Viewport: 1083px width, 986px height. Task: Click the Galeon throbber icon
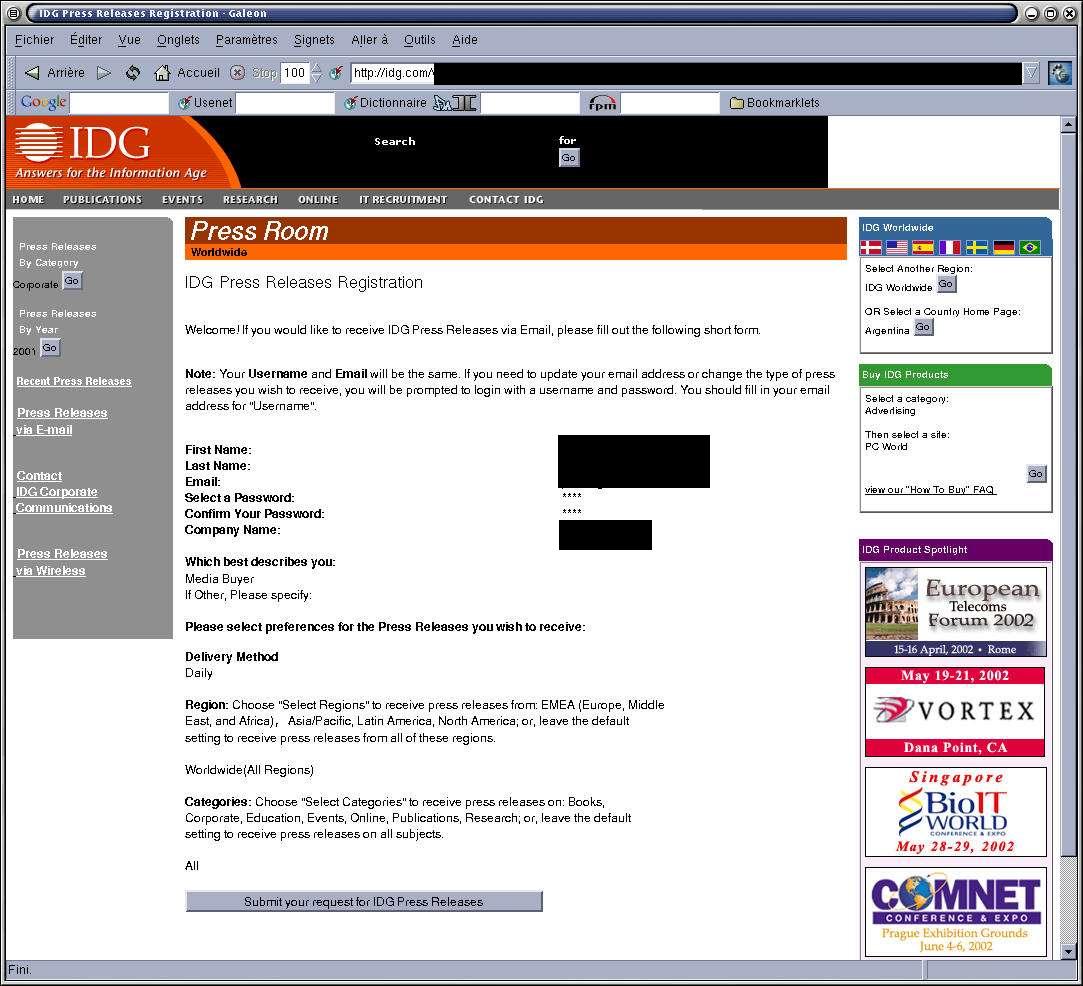(1060, 72)
